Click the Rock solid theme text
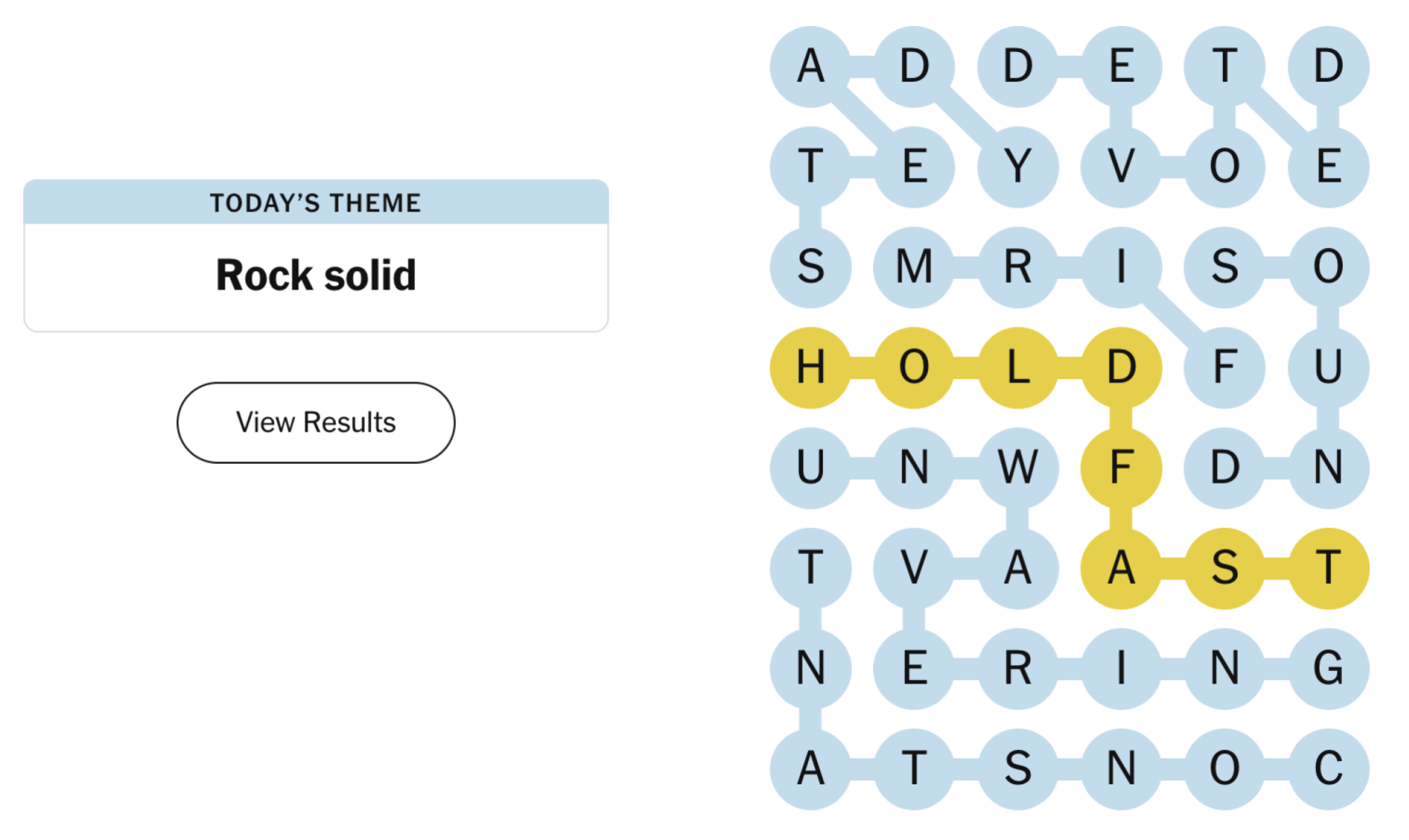Image resolution: width=1409 pixels, height=840 pixels. (315, 274)
